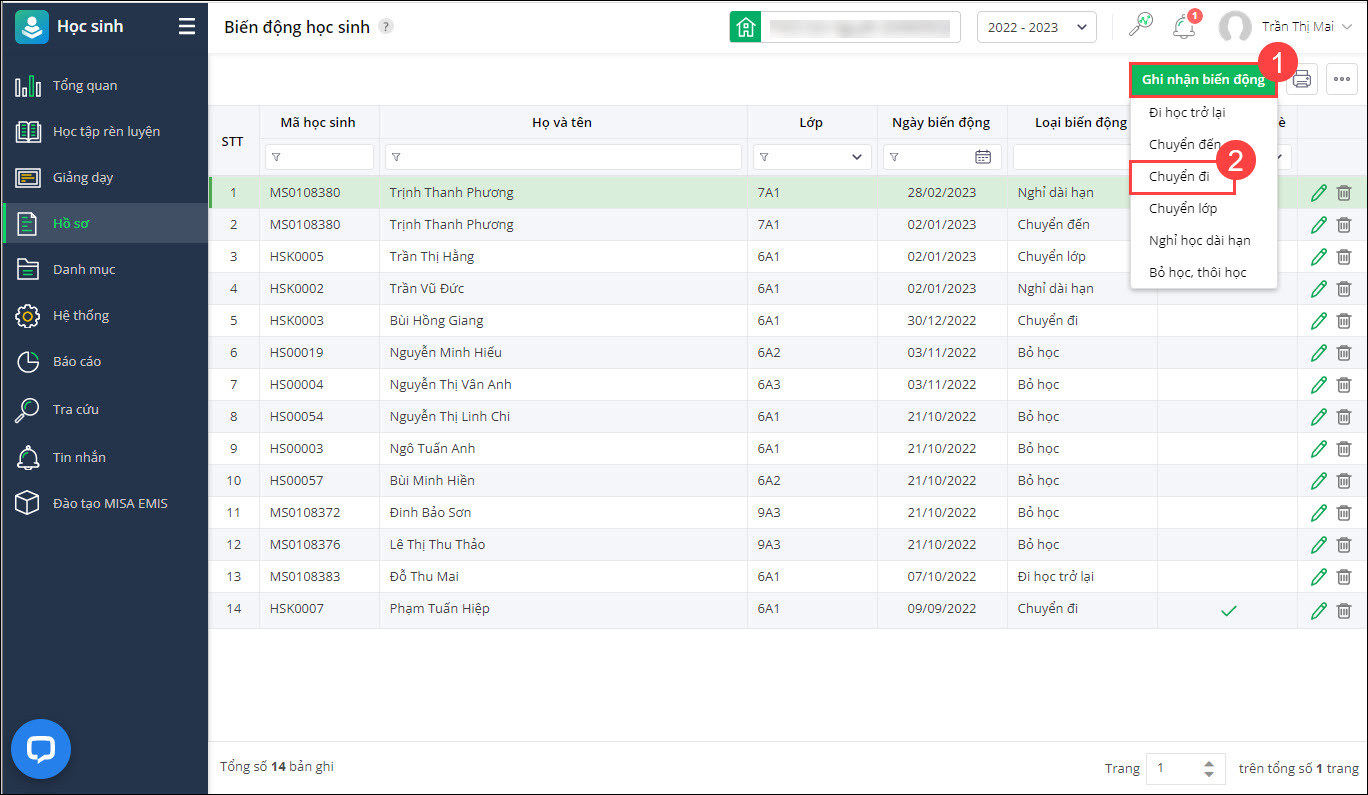Click the Trang page number field
This screenshot has width=1368, height=795.
tap(1185, 768)
